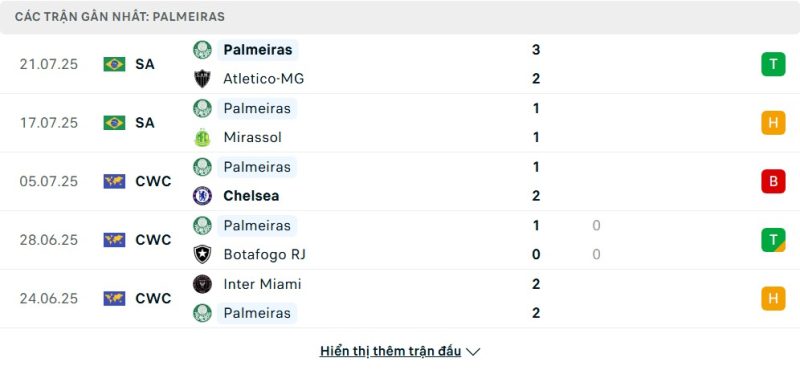Viewport: 800px width, 374px height.
Task: Expand more matches via the chevron arrow
Action: tap(473, 352)
